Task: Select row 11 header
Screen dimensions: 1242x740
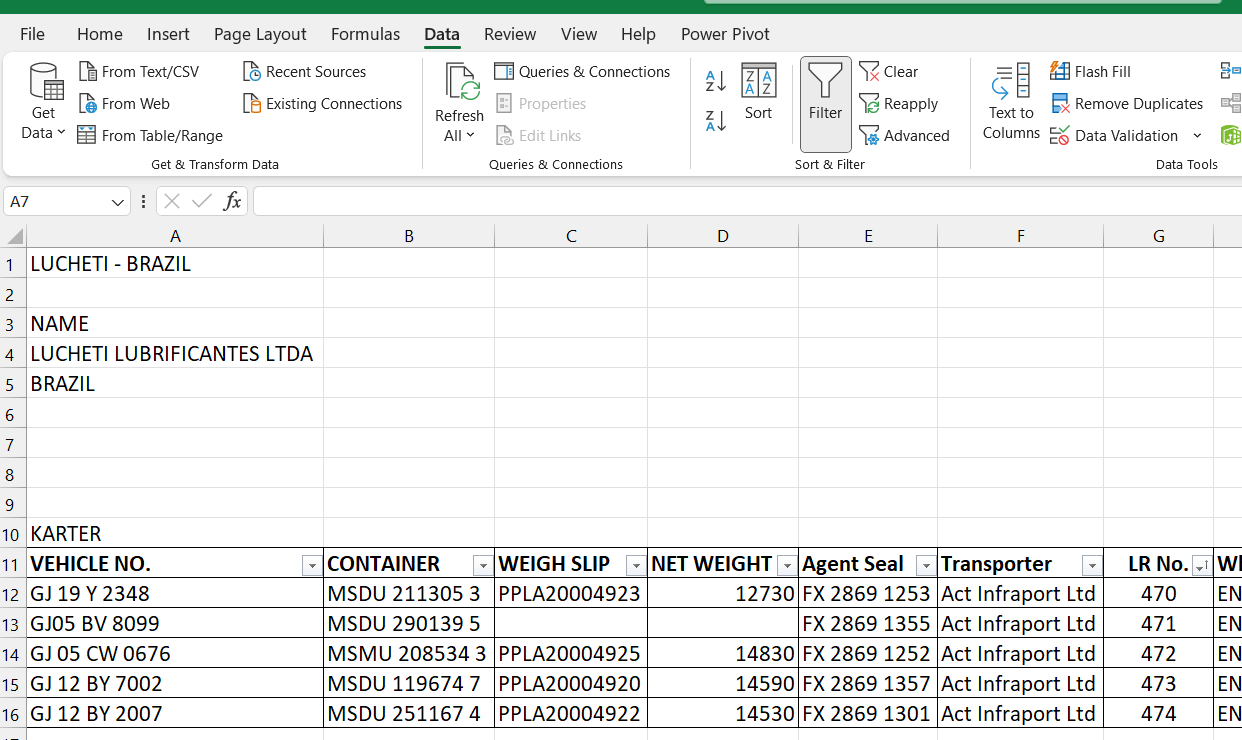Action: tap(13, 564)
